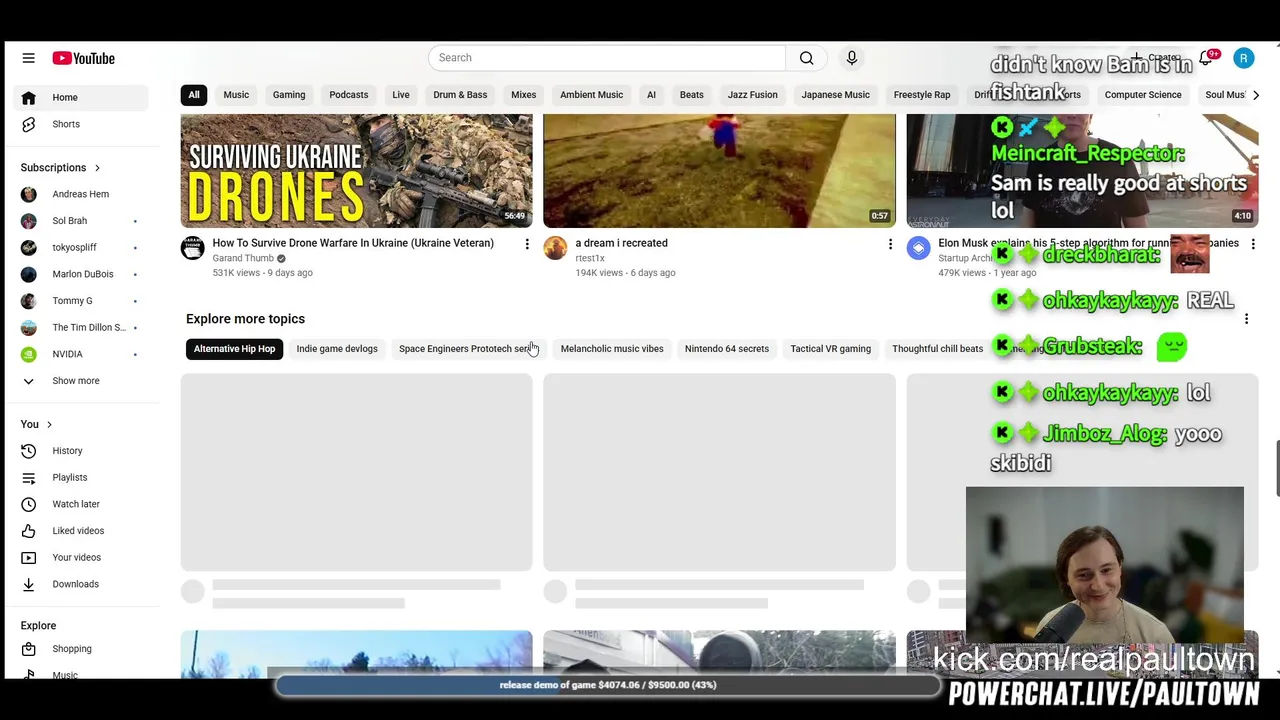Open Your videos page
Image resolution: width=1280 pixels, height=720 pixels.
coord(82,557)
